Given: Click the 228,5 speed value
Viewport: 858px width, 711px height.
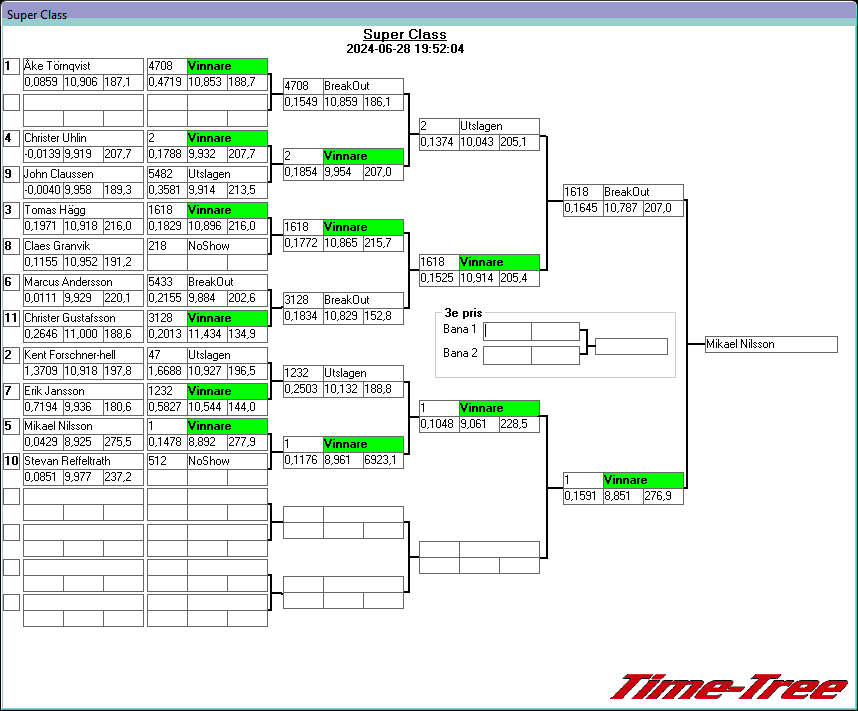Looking at the screenshot, I should (x=519, y=424).
